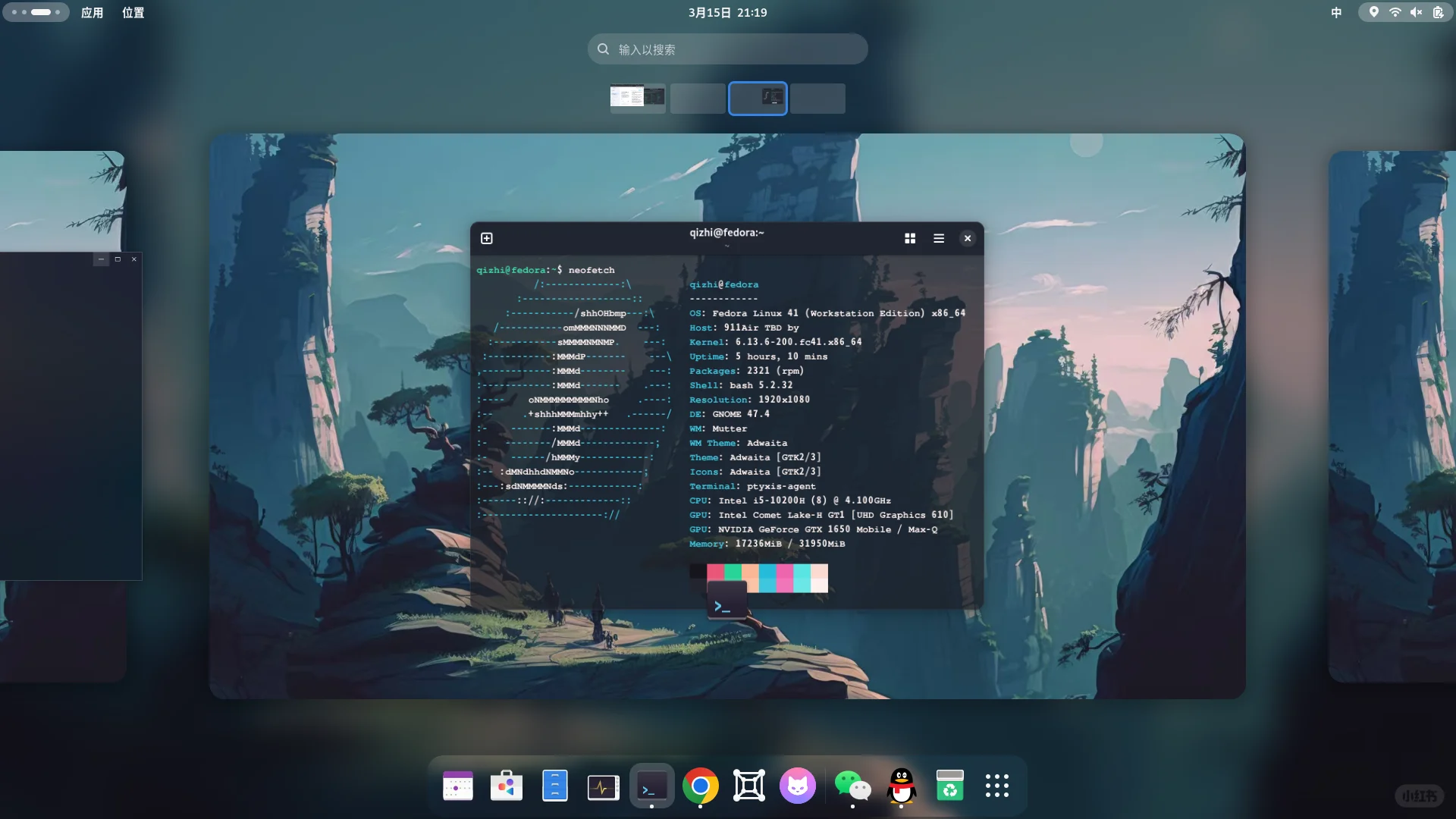Open the terminal's hamburger menu
The width and height of the screenshot is (1456, 819).
pos(939,238)
